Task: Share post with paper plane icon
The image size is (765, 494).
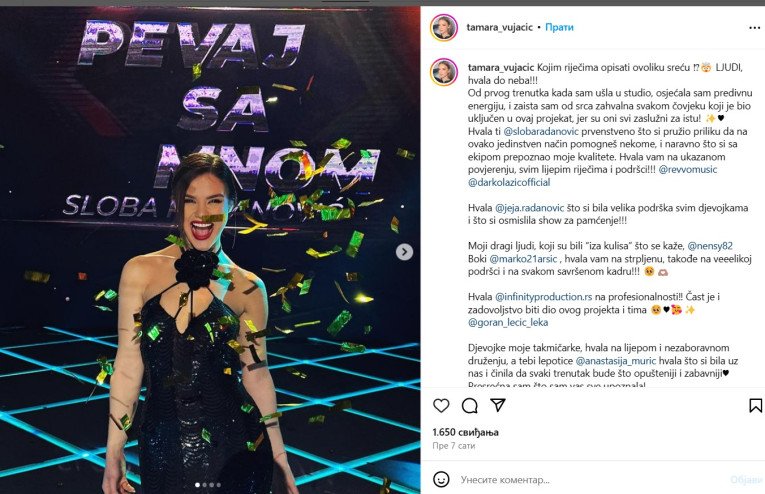Action: [x=498, y=405]
